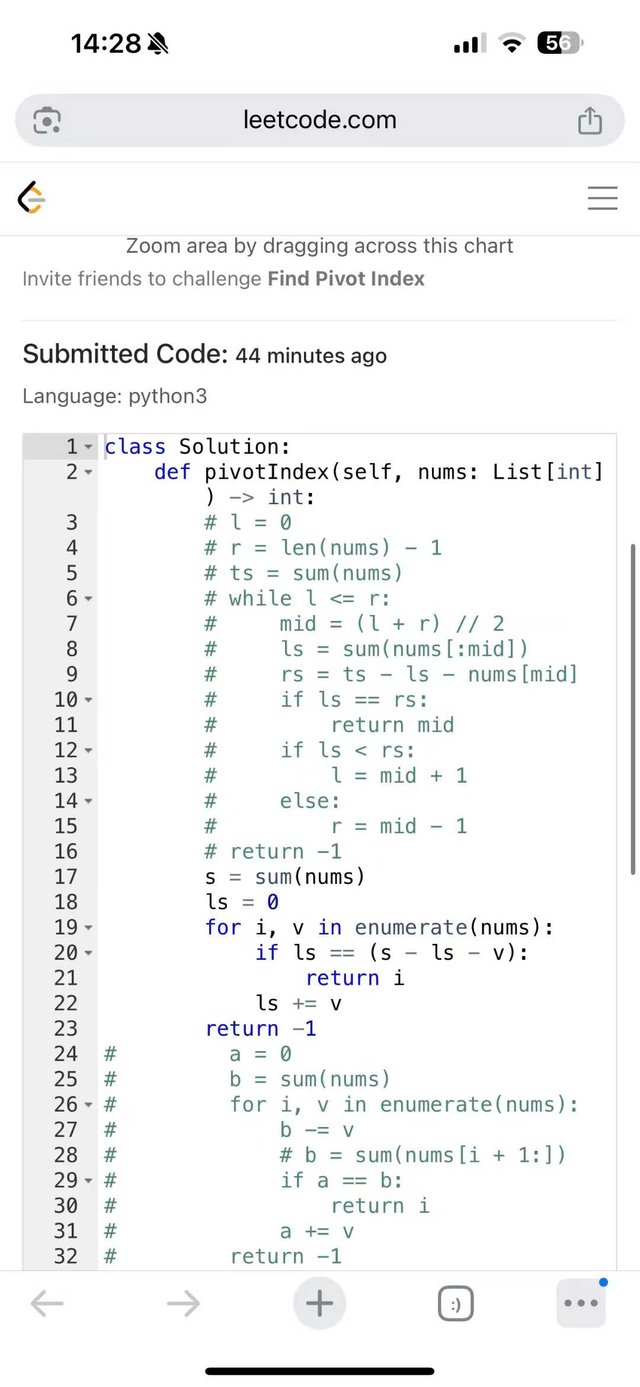Click the 'Language: python3' label
Image resolution: width=640 pixels, height=1387 pixels.
pyautogui.click(x=115, y=396)
